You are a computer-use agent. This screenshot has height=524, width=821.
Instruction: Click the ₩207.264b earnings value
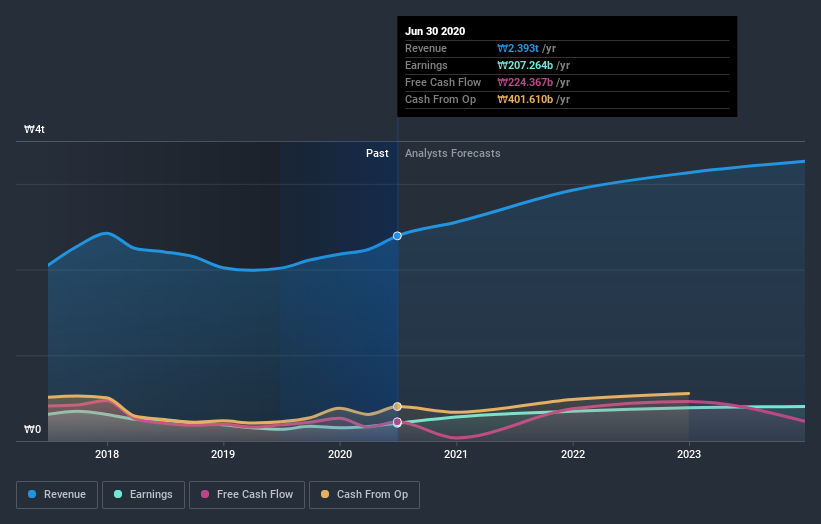pyautogui.click(x=525, y=65)
